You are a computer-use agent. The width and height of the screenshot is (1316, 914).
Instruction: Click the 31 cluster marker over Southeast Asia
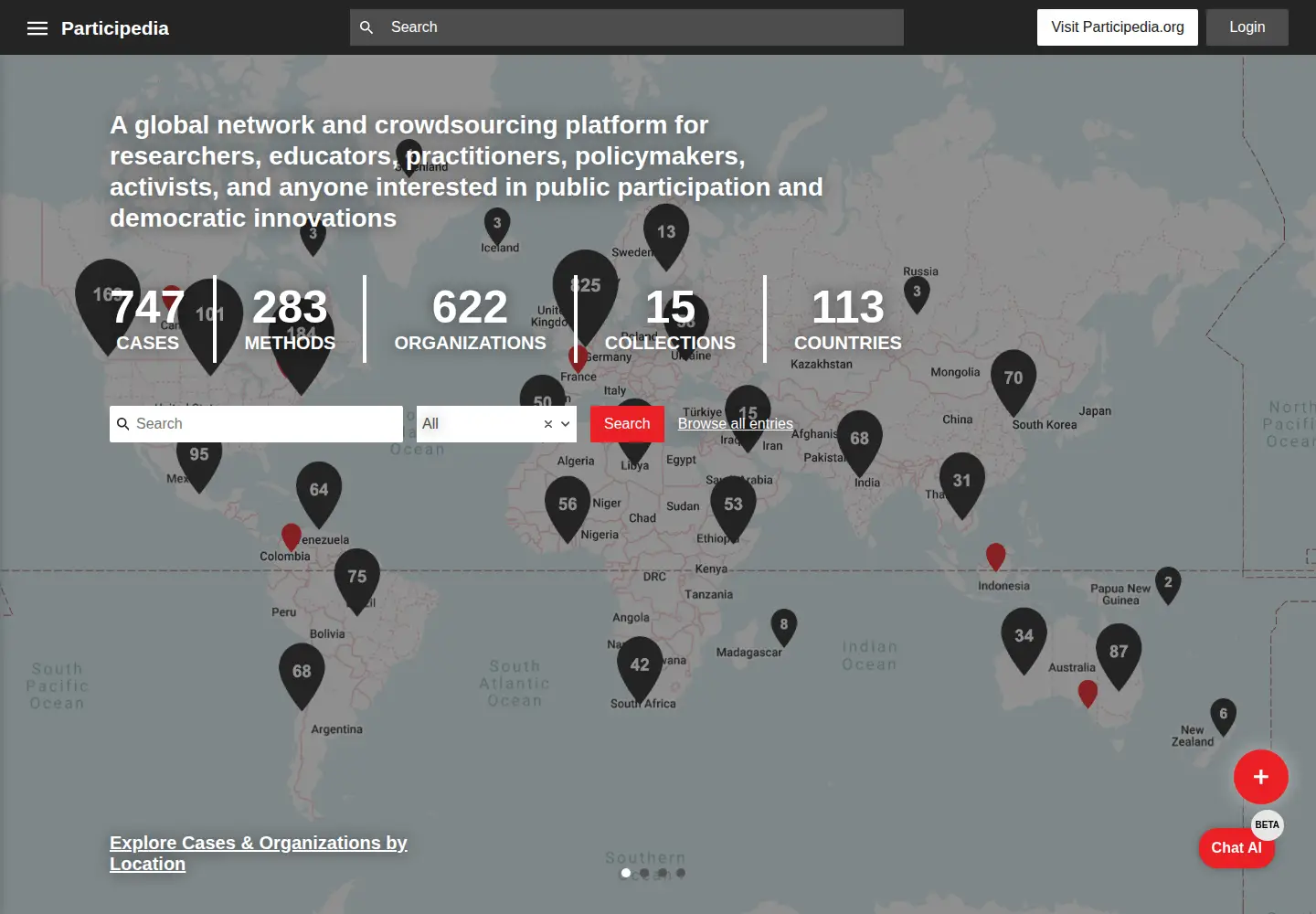coord(962,484)
